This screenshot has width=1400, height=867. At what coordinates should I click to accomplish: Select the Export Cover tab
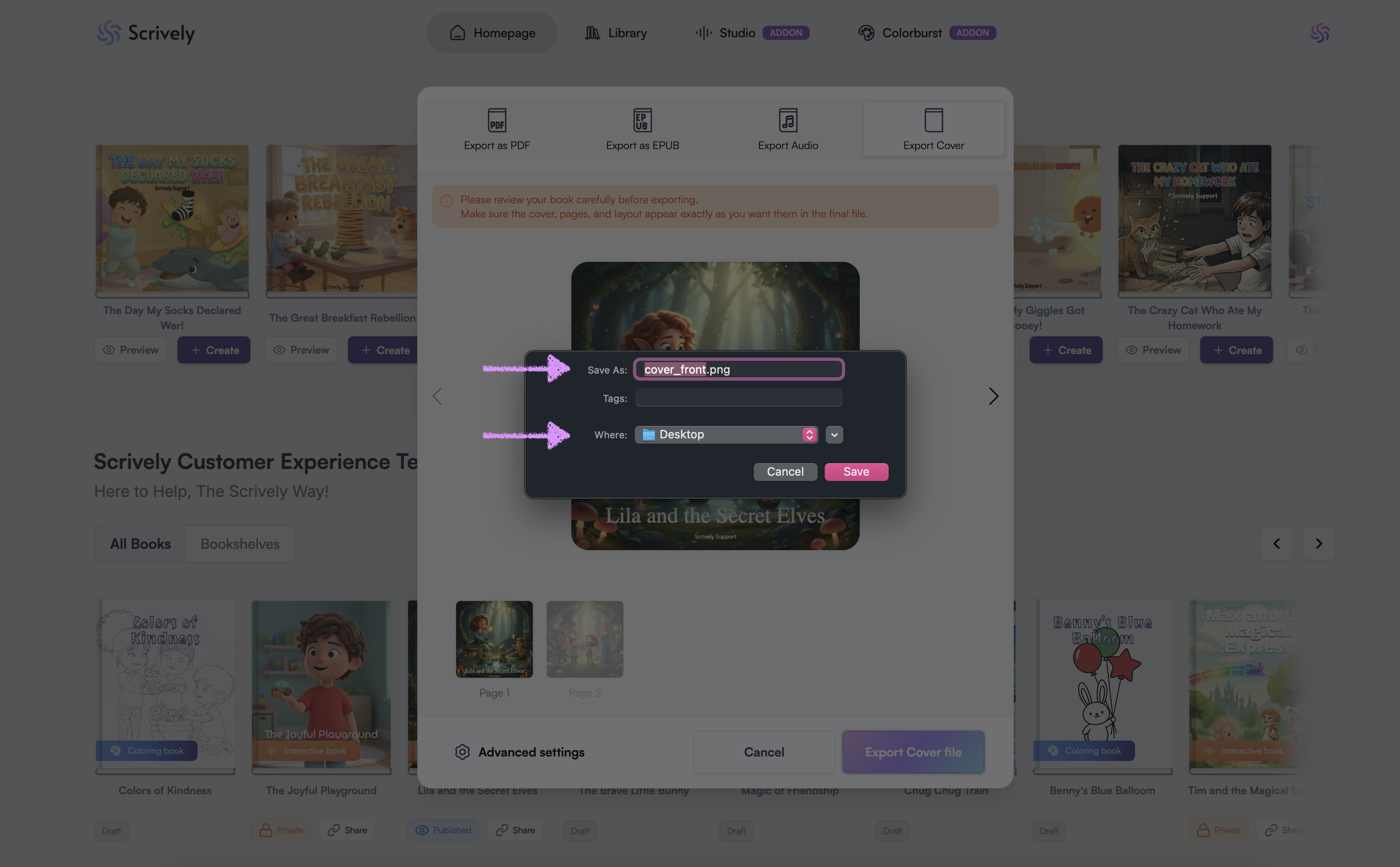click(x=933, y=130)
